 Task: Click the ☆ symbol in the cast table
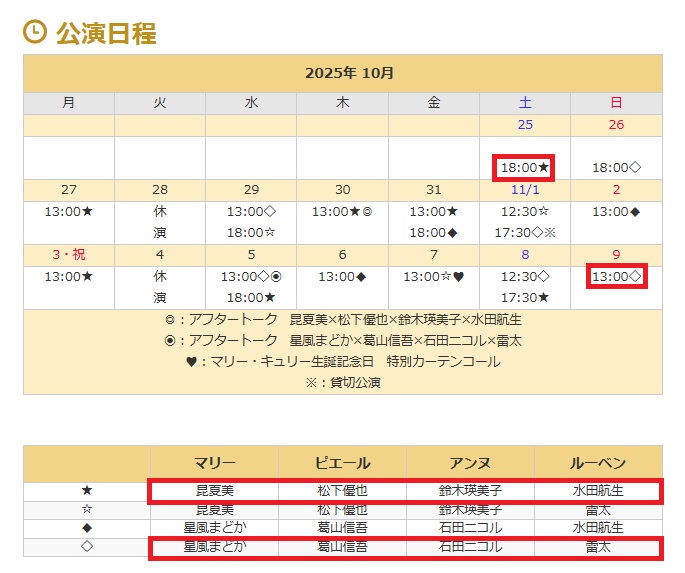coord(86,509)
